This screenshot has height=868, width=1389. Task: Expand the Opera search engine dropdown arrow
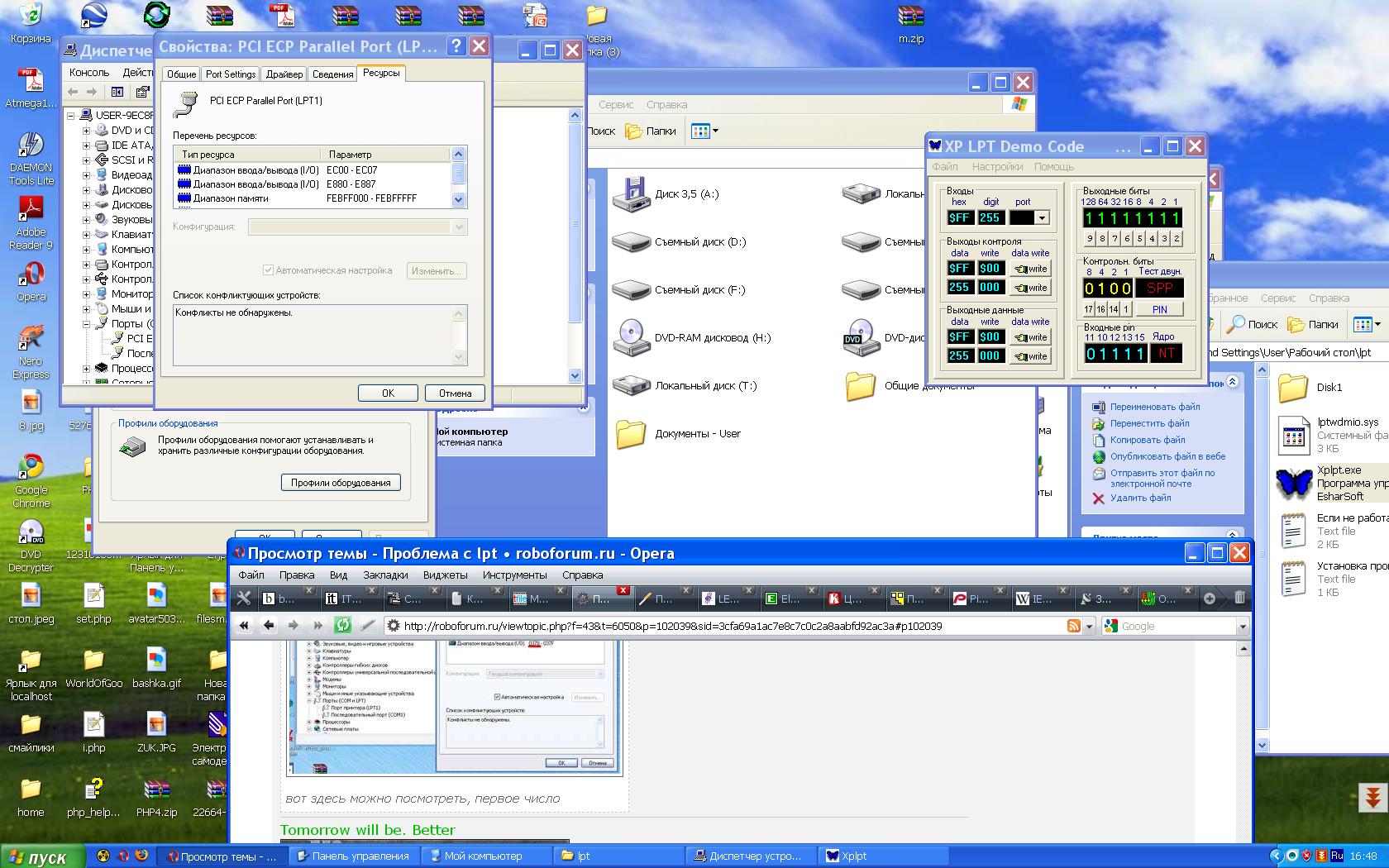click(1242, 627)
